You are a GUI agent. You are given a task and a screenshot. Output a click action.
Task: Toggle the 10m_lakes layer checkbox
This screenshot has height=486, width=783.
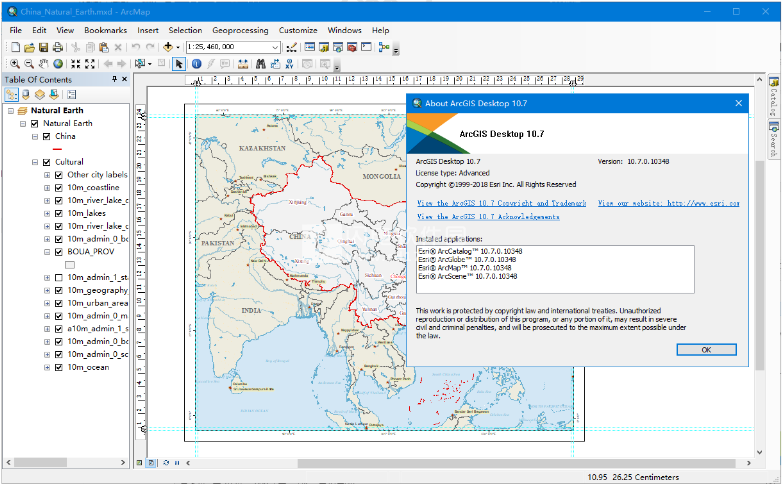click(58, 214)
